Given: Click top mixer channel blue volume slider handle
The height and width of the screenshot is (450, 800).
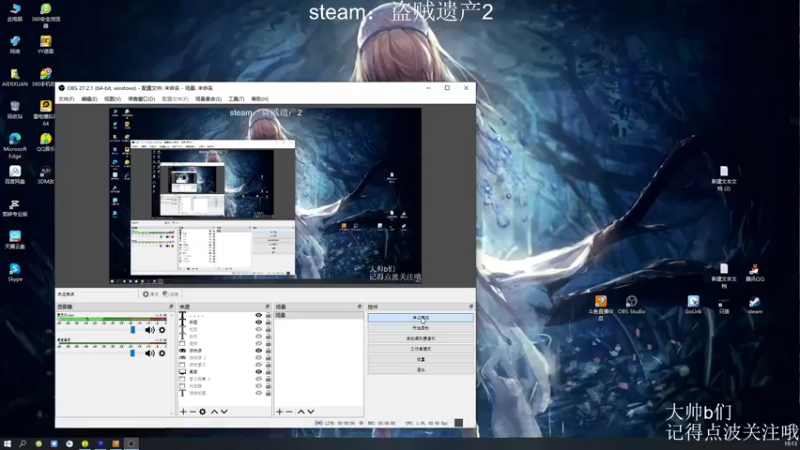Looking at the screenshot, I should pos(133,330).
